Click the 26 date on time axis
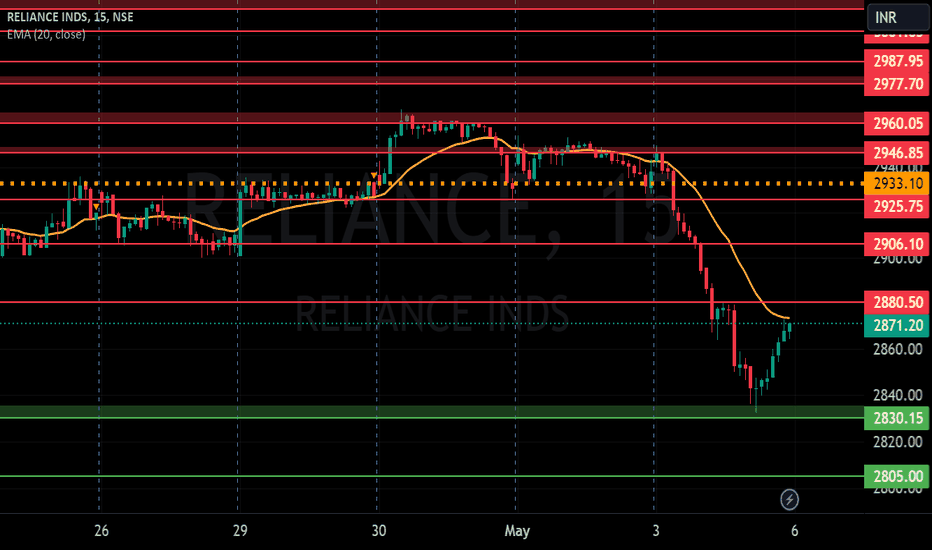Viewport: 932px width, 550px height. [x=101, y=530]
